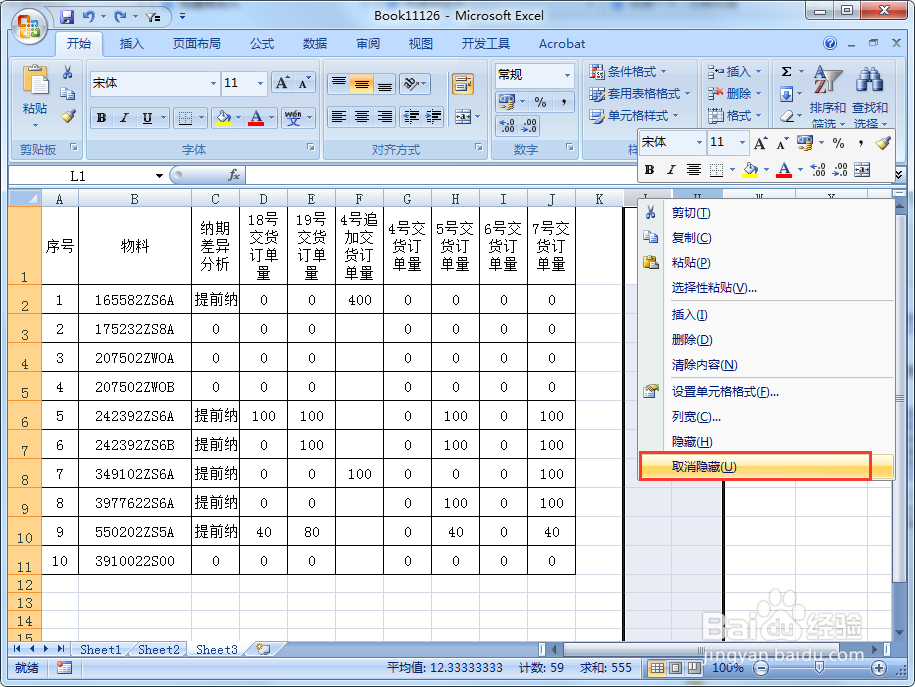This screenshot has height=687, width=915.
Task: Align text right in ribbon
Action: point(385,117)
